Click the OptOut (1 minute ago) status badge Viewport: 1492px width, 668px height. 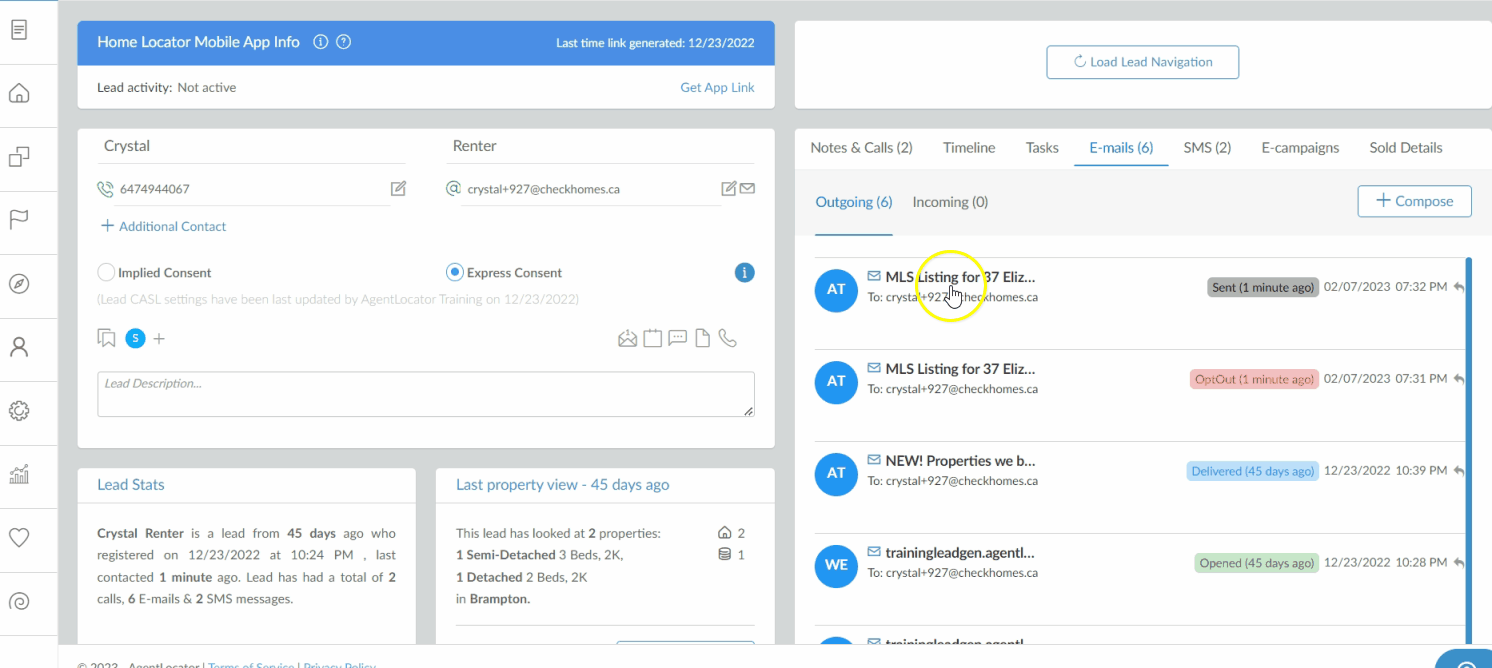click(1254, 379)
